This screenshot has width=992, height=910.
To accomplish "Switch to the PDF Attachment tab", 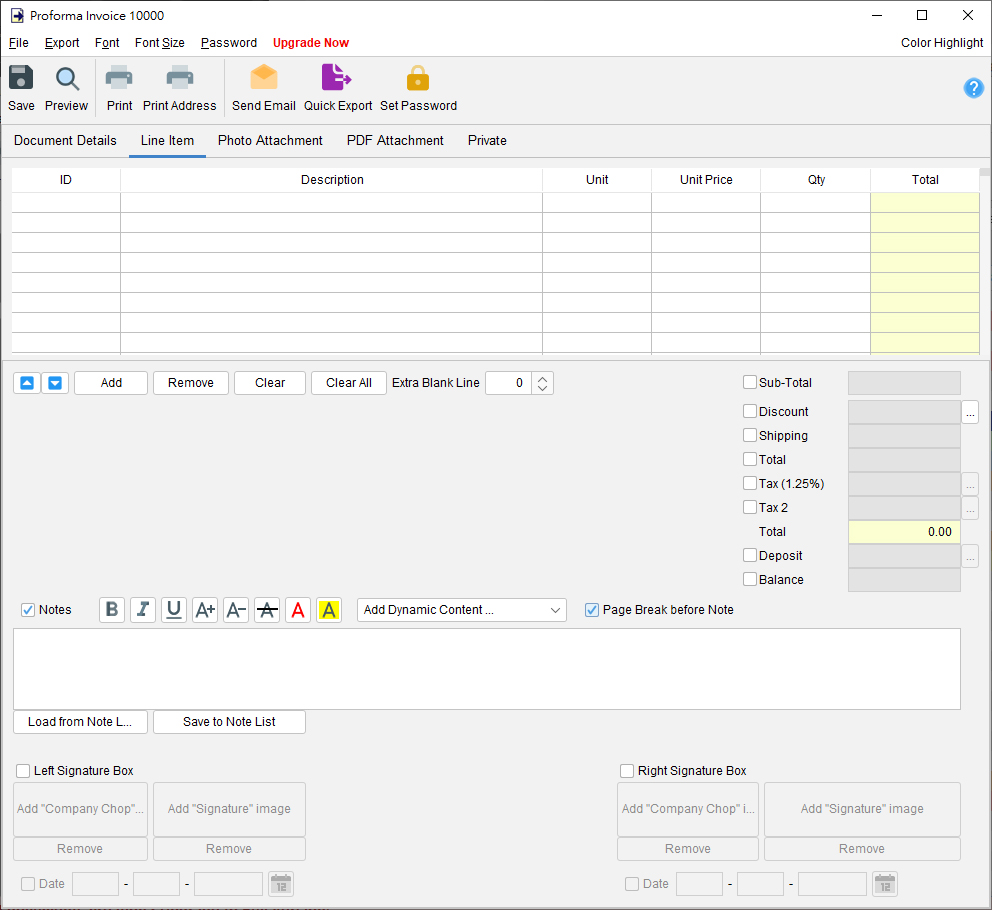I will [x=395, y=140].
